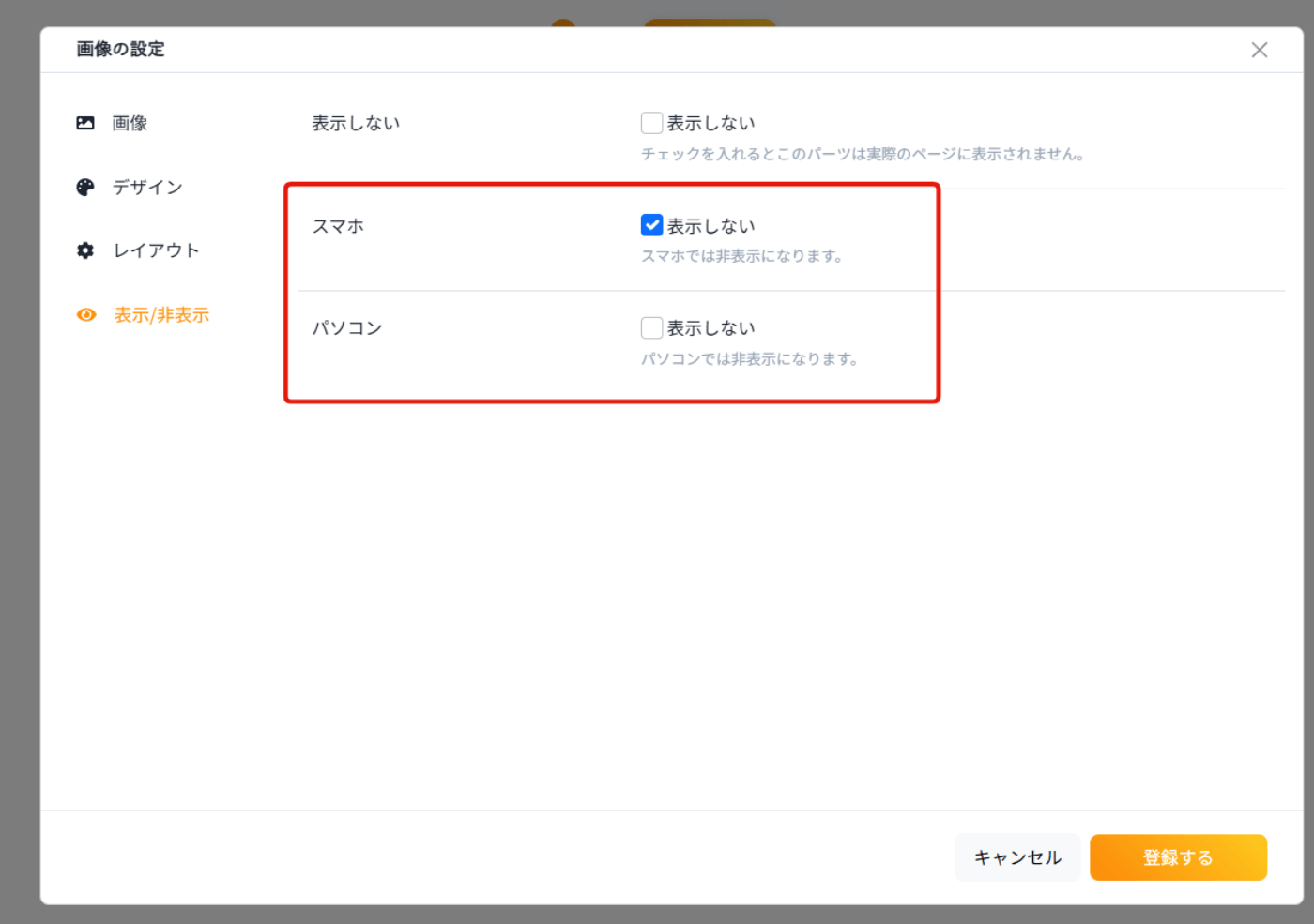Enable the パソコン 表示しない checkbox

[x=652, y=327]
